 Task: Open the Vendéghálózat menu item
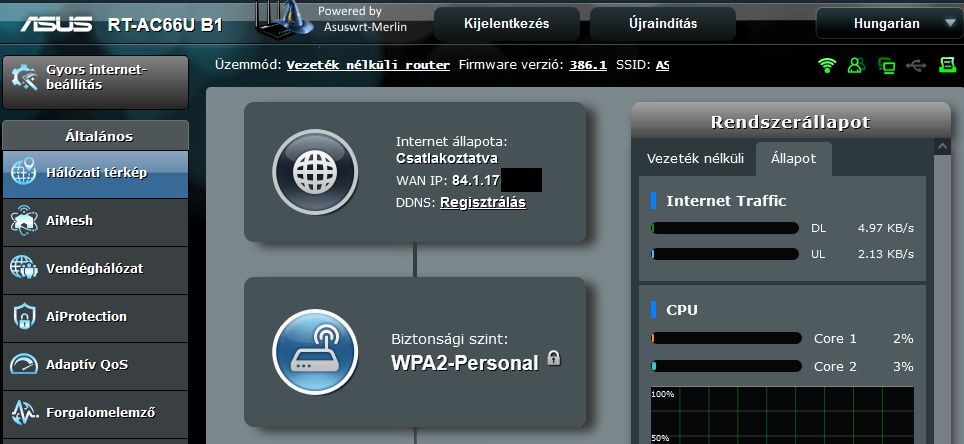95,270
